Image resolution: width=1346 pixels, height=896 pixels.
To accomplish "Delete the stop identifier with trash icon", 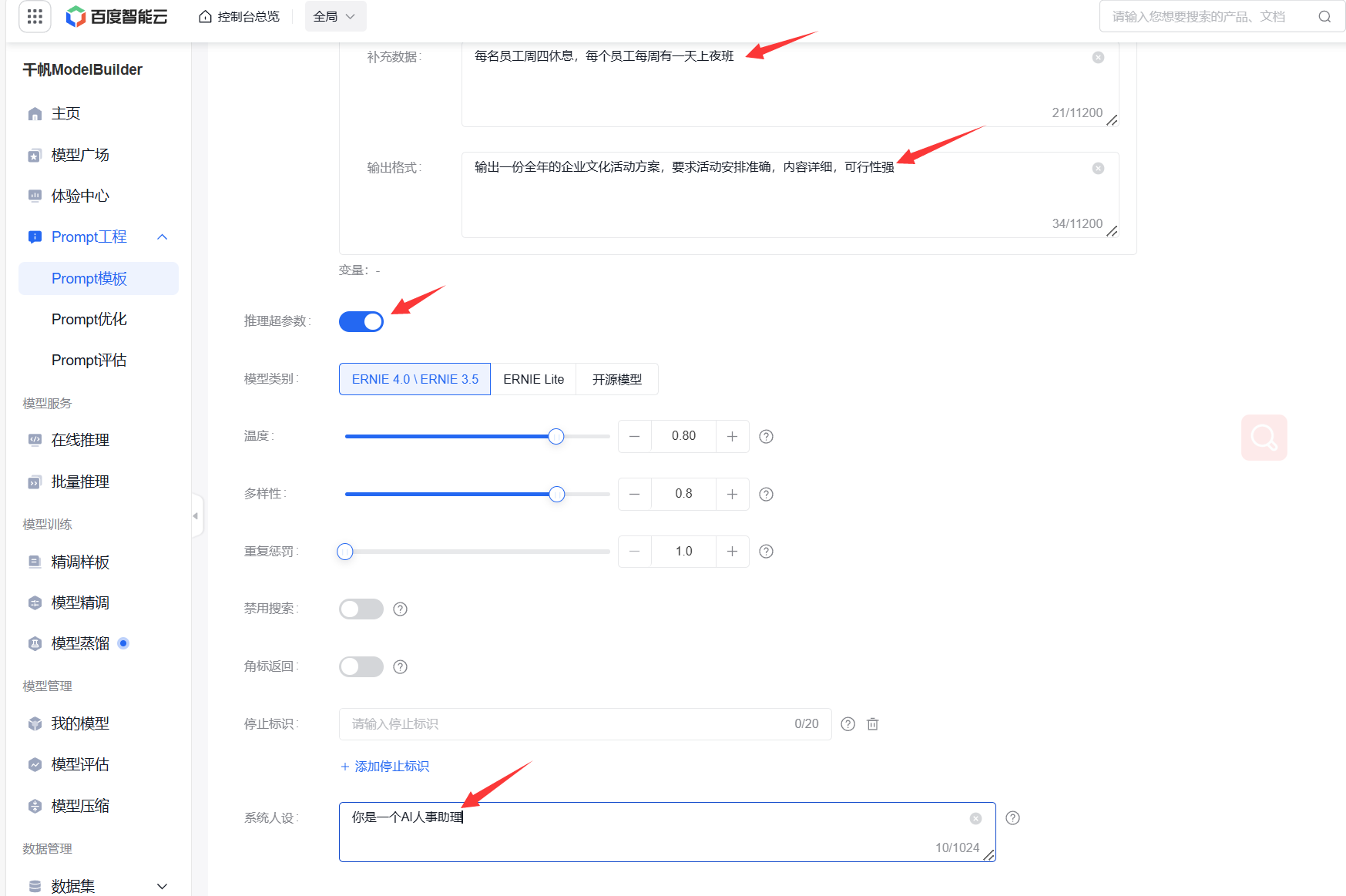I will 872,723.
